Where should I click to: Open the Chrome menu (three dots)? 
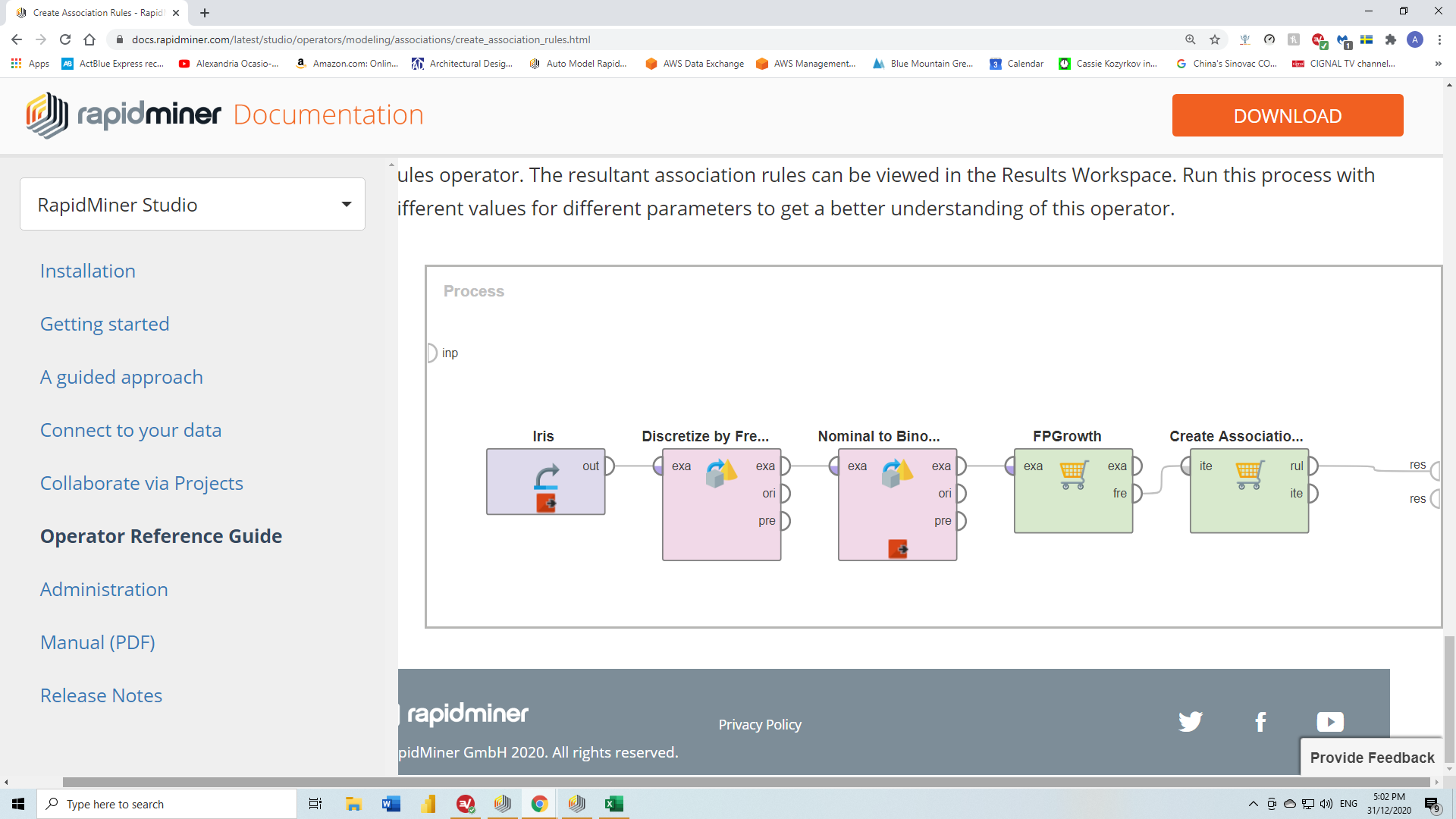coord(1439,39)
